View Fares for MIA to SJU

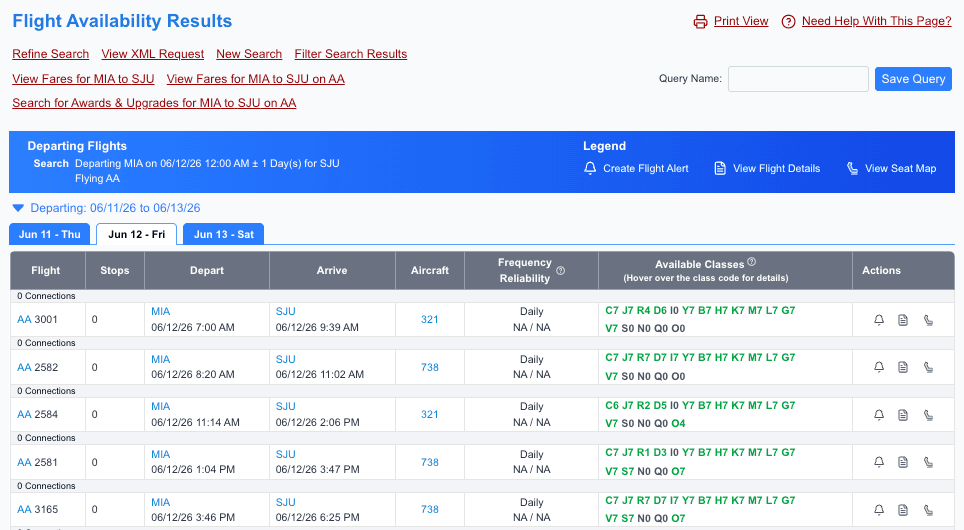pos(83,79)
